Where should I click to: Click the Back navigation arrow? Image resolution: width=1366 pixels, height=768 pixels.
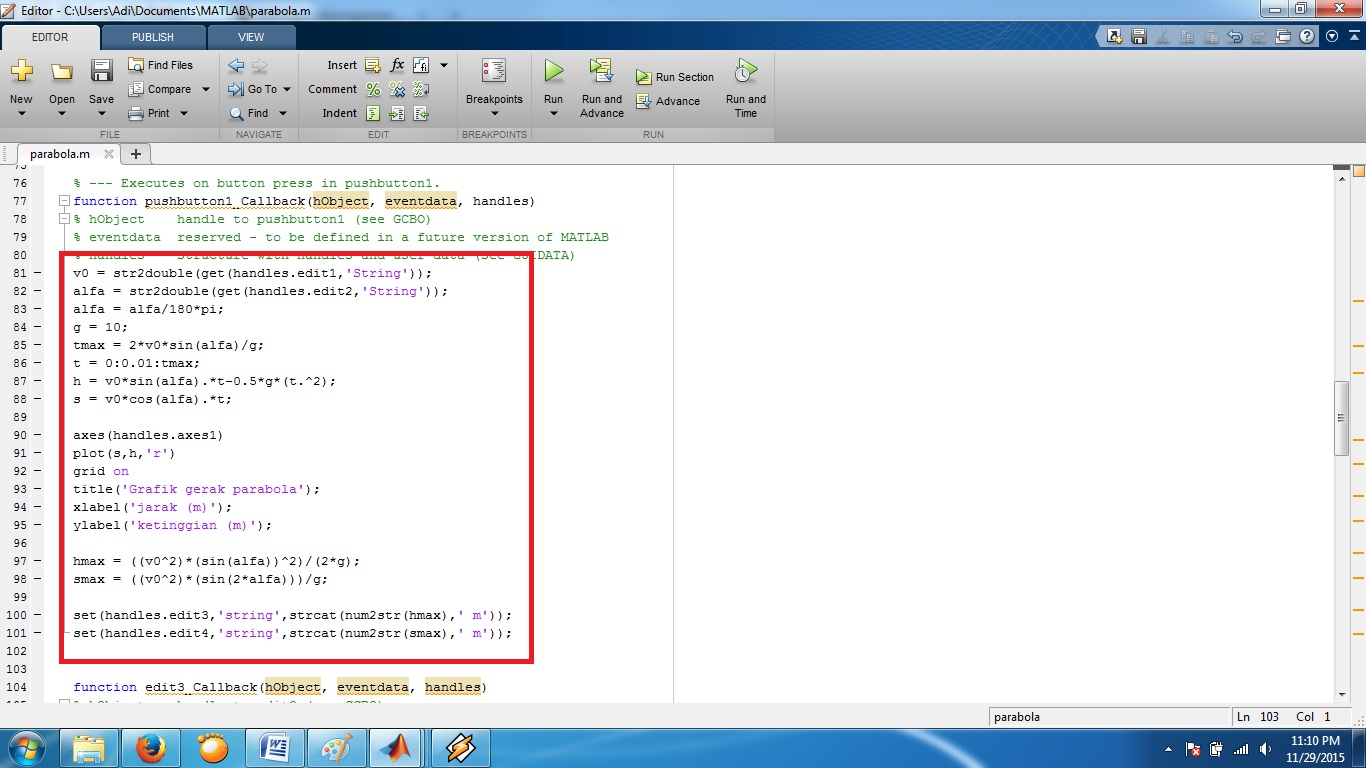[236, 65]
